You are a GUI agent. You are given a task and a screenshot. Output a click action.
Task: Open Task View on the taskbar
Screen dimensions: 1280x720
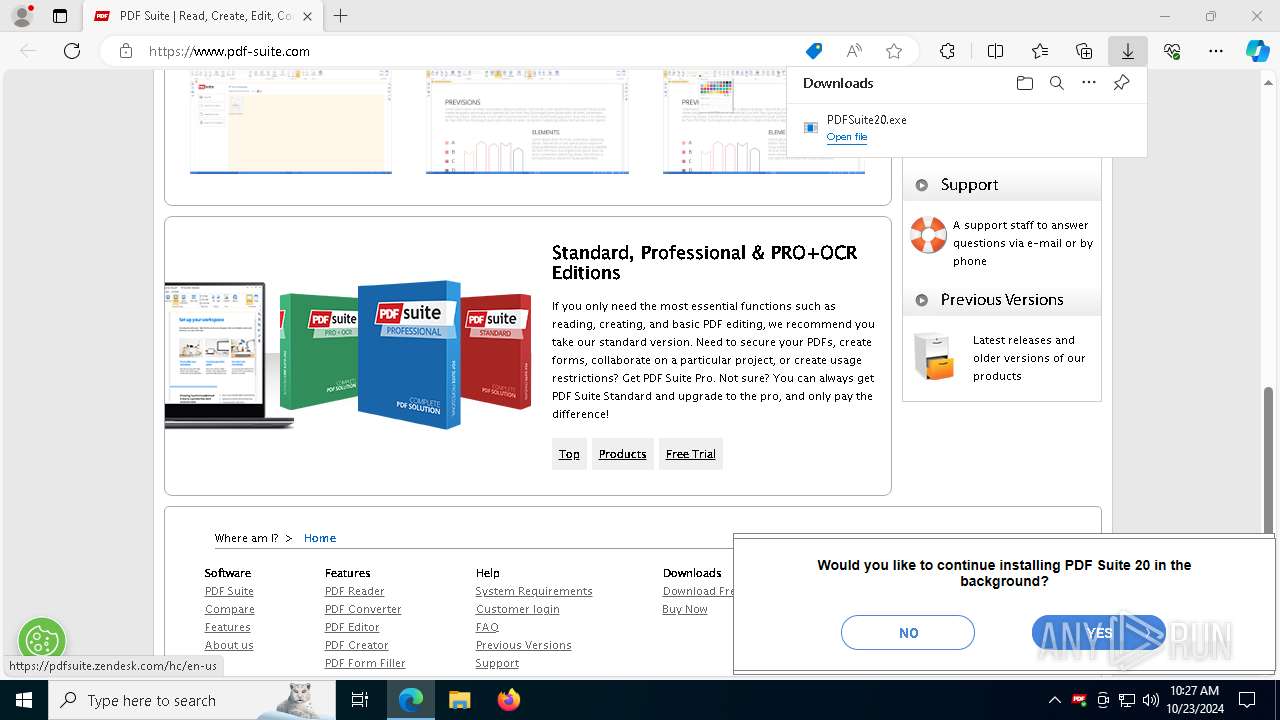point(360,700)
